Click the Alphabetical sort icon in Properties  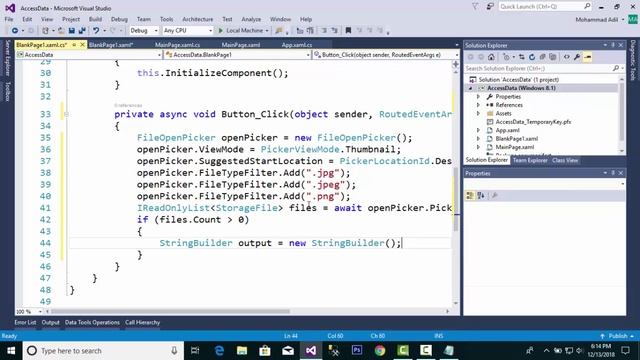pyautogui.click(x=481, y=196)
